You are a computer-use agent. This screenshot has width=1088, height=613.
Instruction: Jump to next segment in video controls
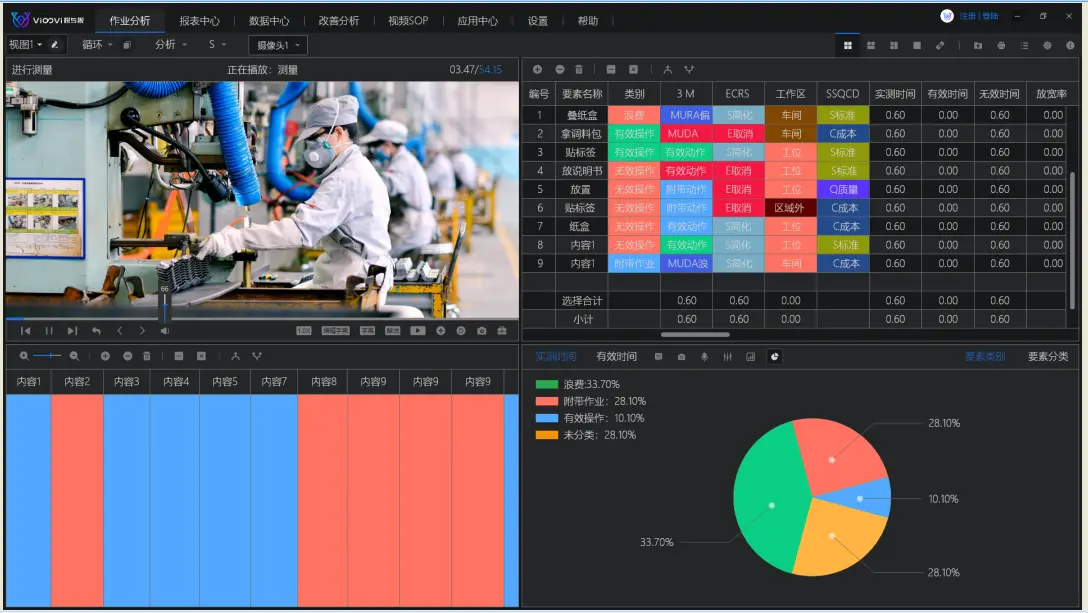[x=72, y=331]
